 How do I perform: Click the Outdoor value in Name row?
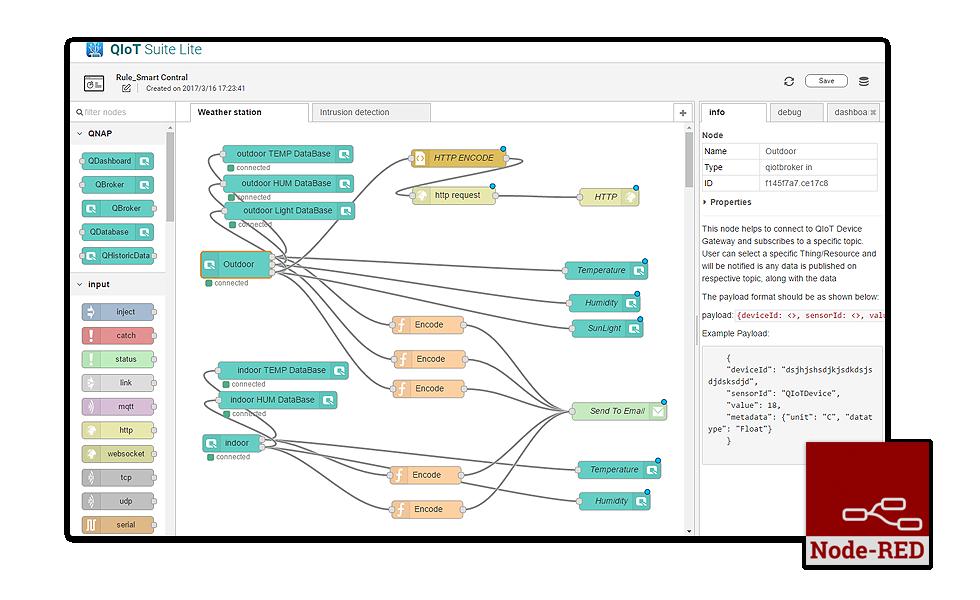pos(780,151)
